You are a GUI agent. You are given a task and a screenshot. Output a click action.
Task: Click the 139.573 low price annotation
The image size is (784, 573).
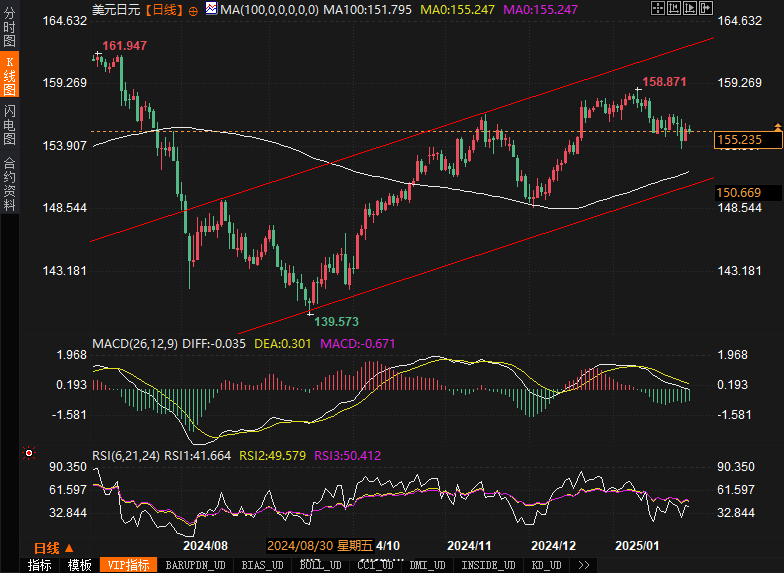[x=336, y=322]
